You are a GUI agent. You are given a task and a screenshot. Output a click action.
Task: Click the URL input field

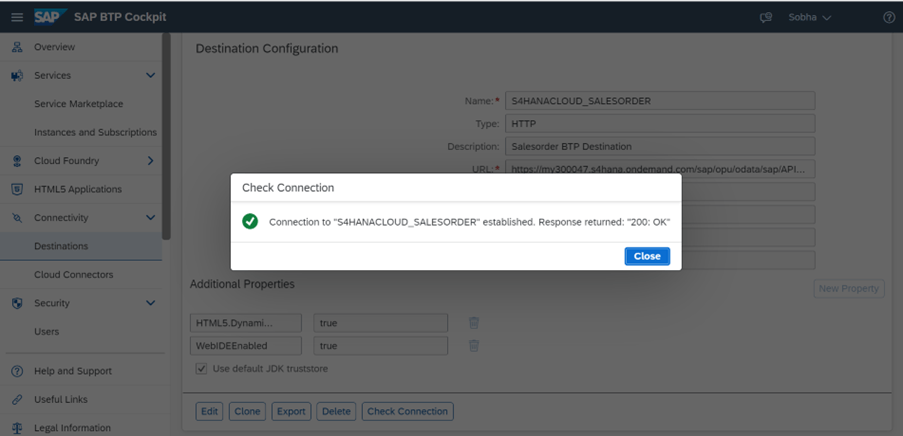660,168
